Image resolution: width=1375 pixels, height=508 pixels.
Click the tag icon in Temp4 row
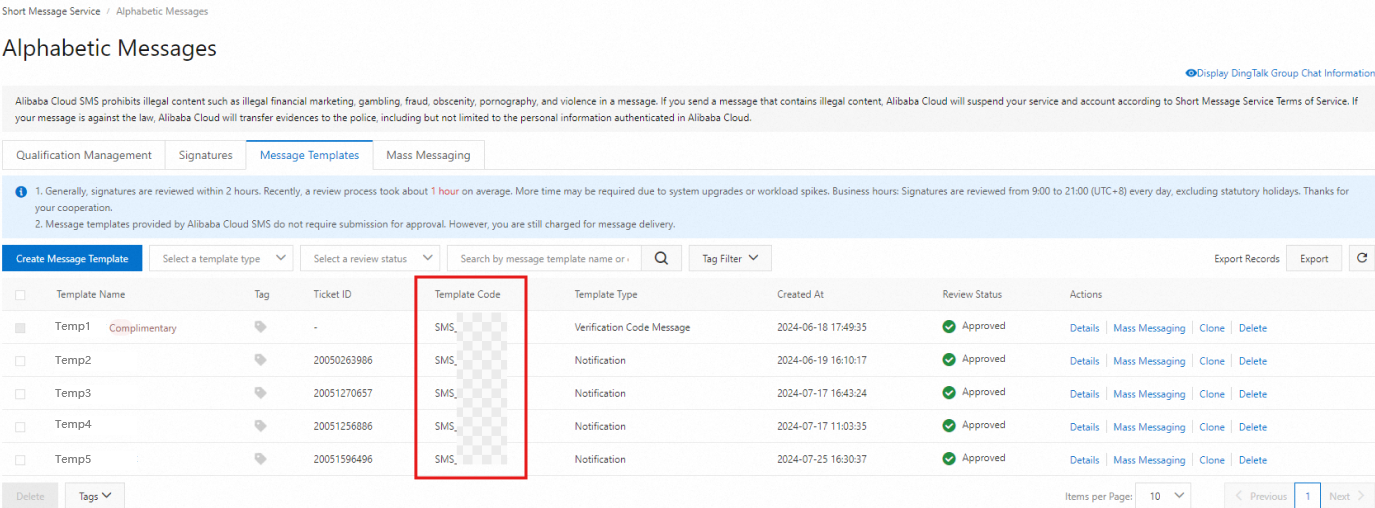261,426
